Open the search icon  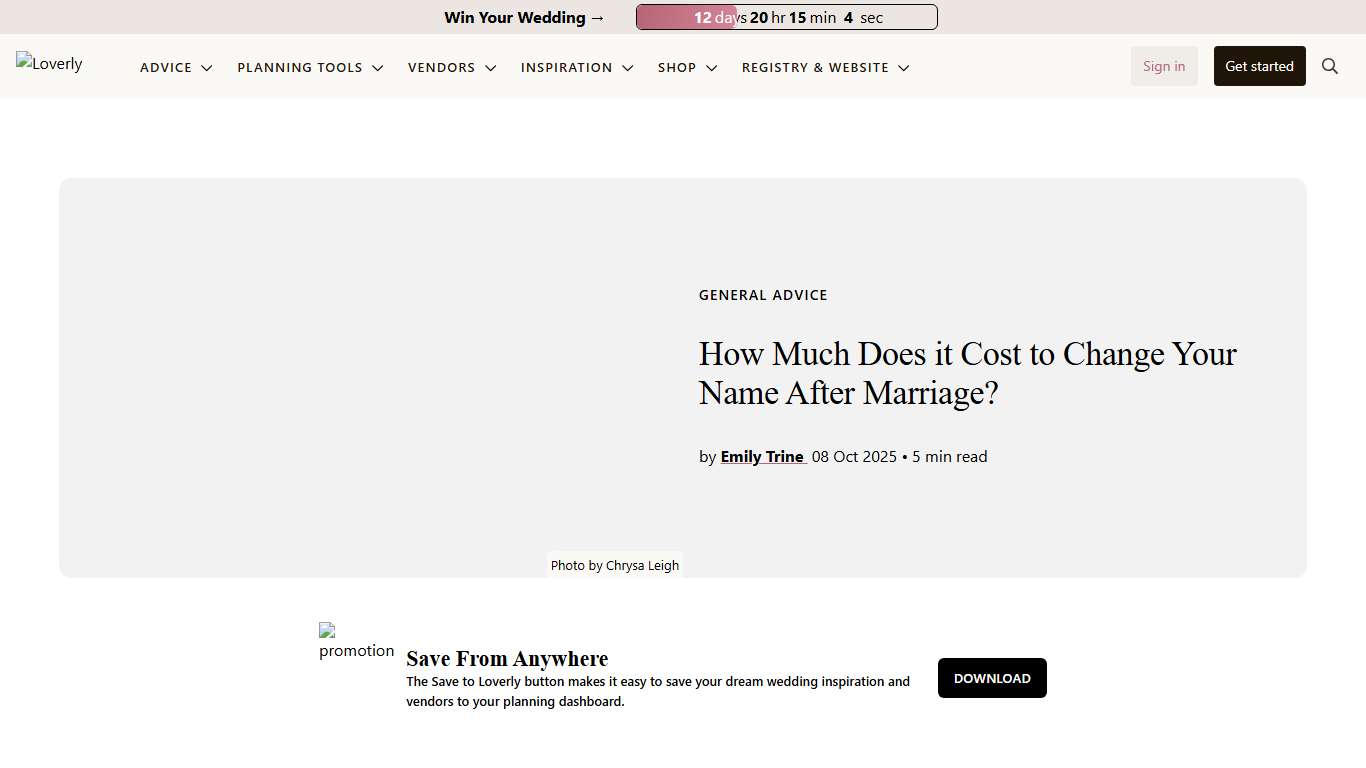click(x=1330, y=66)
